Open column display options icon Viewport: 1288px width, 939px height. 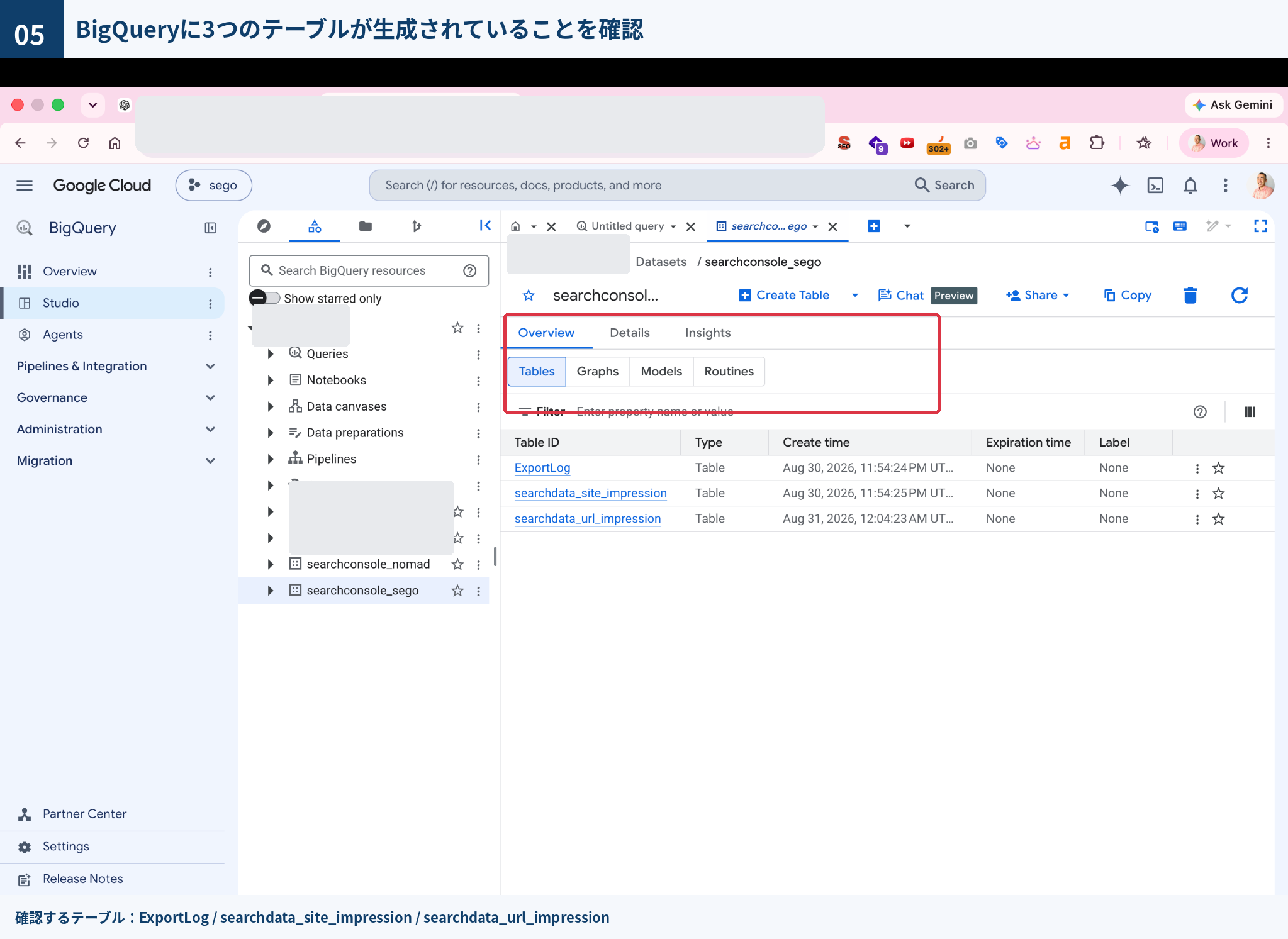(1250, 411)
